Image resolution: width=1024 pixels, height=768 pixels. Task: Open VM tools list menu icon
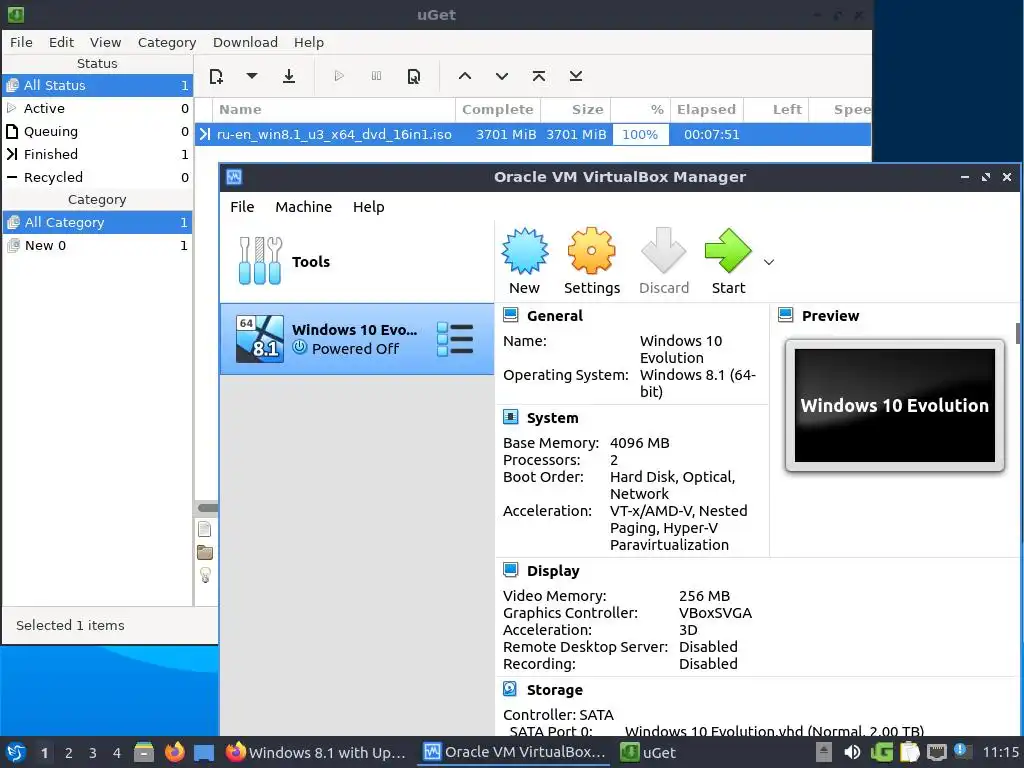point(455,339)
